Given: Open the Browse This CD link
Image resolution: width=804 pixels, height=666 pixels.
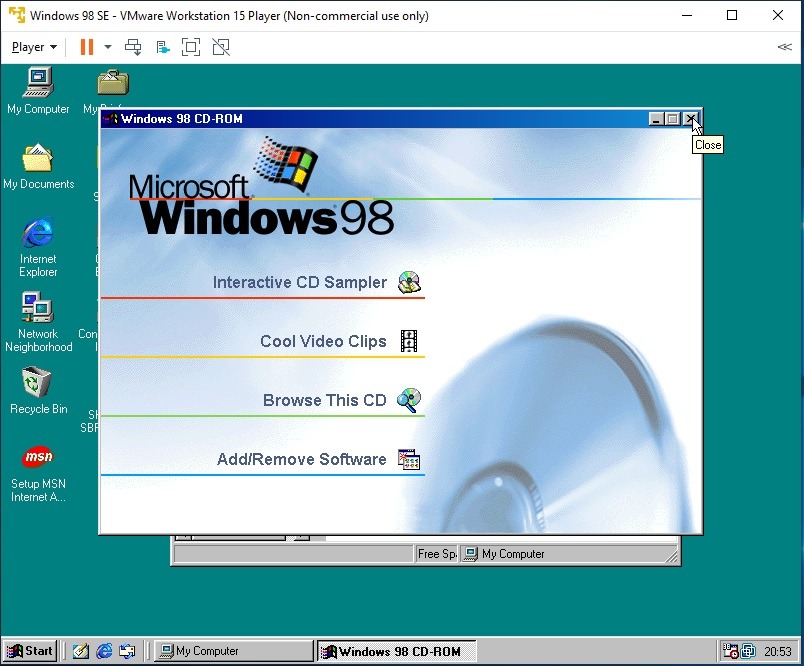Looking at the screenshot, I should click(x=325, y=400).
